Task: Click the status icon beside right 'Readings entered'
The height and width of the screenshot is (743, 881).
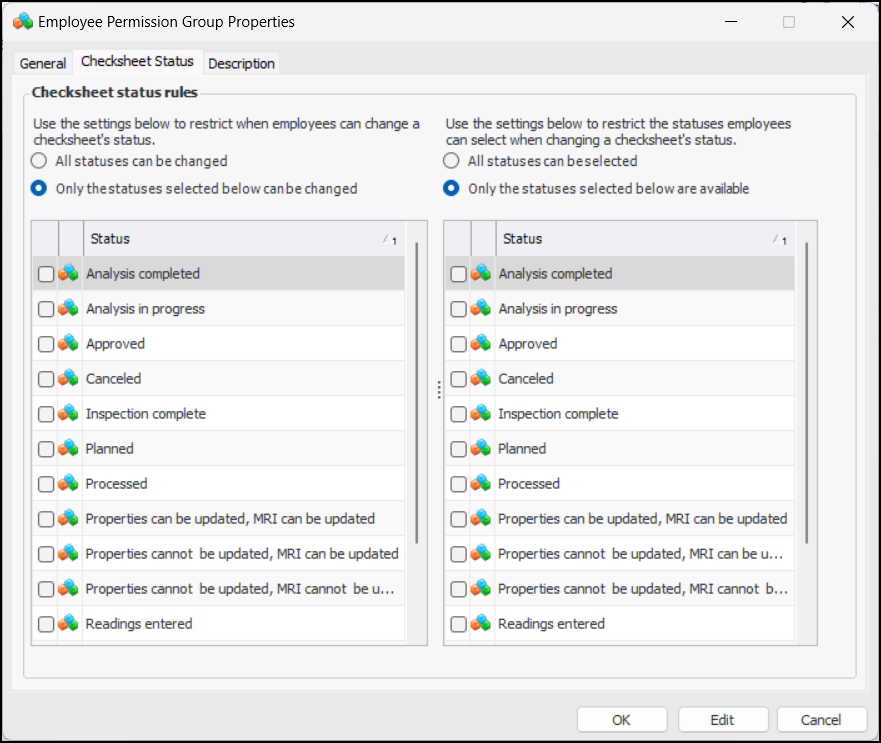Action: pos(482,623)
